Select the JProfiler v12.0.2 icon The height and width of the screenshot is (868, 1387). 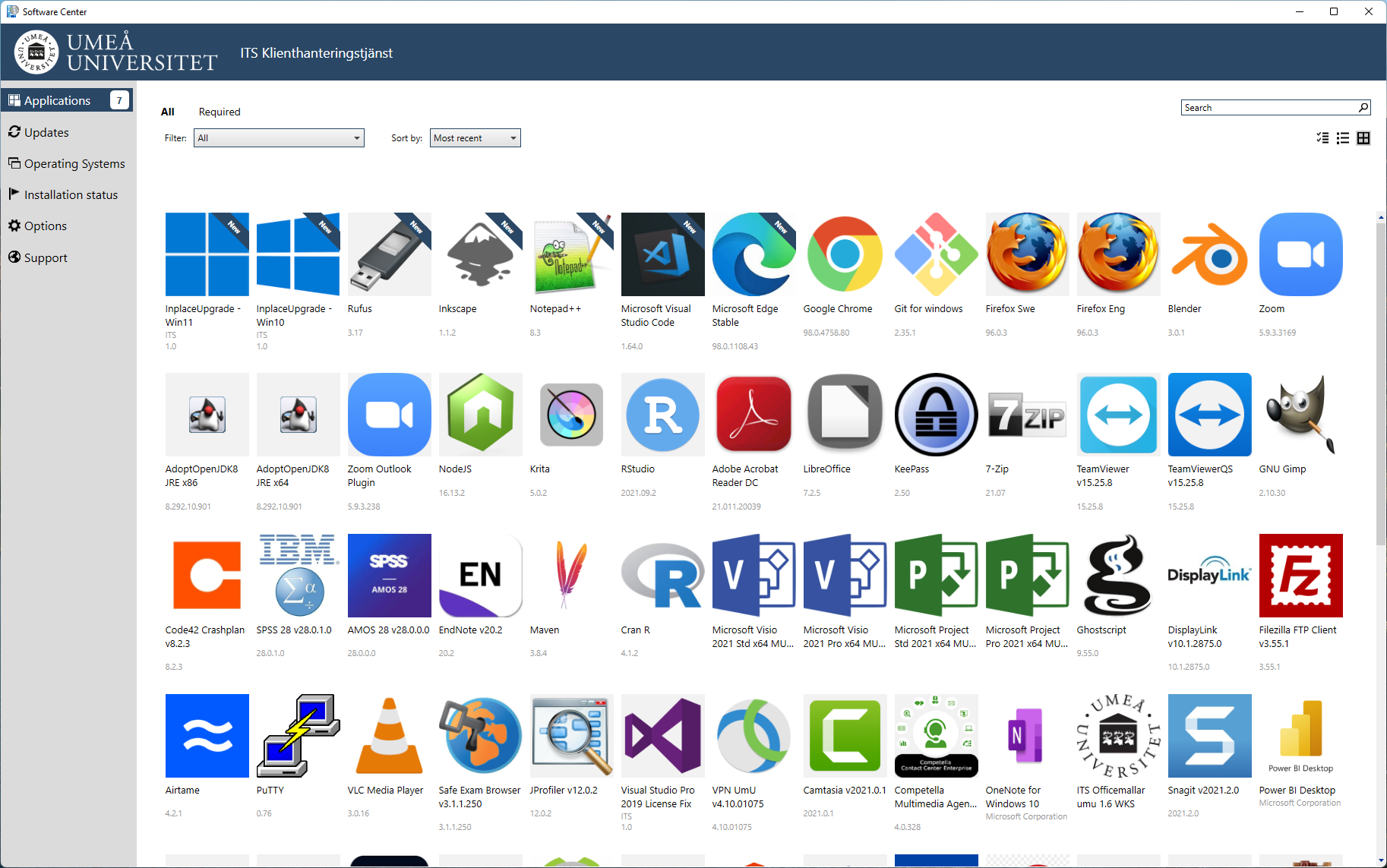tap(571, 736)
